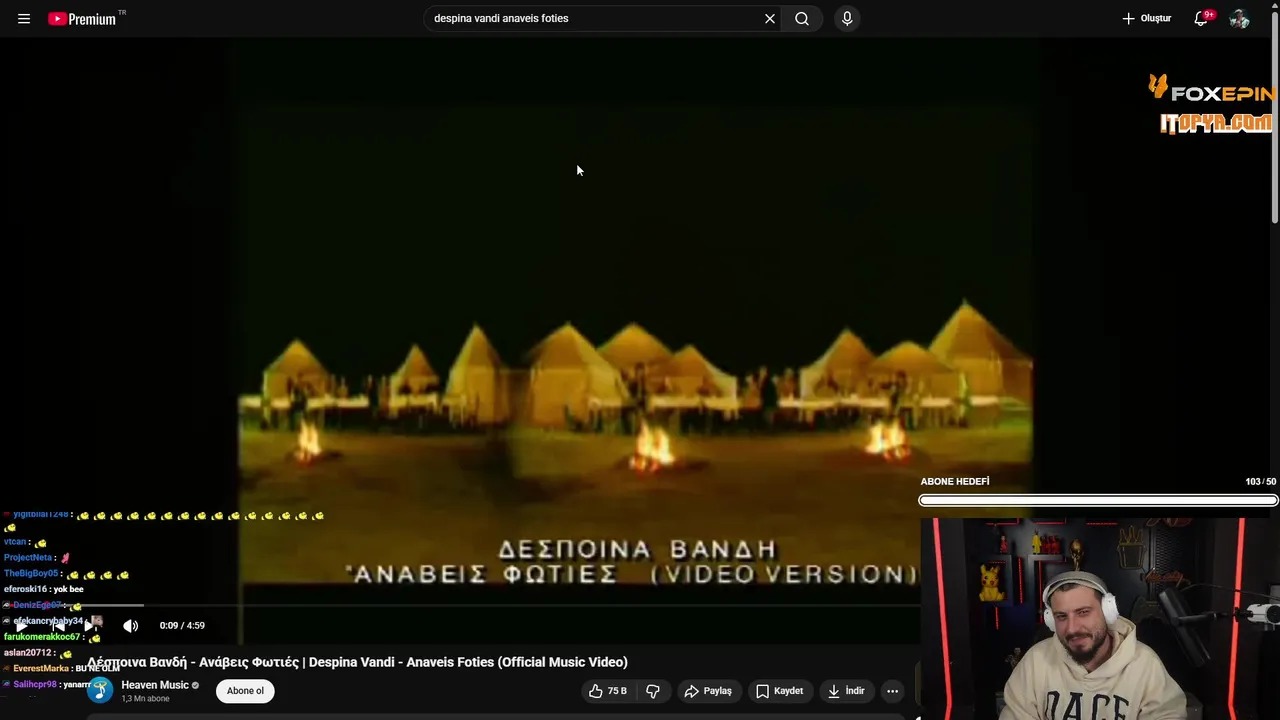Viewport: 1280px width, 720px height.
Task: Open more actions three-dot menu
Action: pyautogui.click(x=893, y=691)
